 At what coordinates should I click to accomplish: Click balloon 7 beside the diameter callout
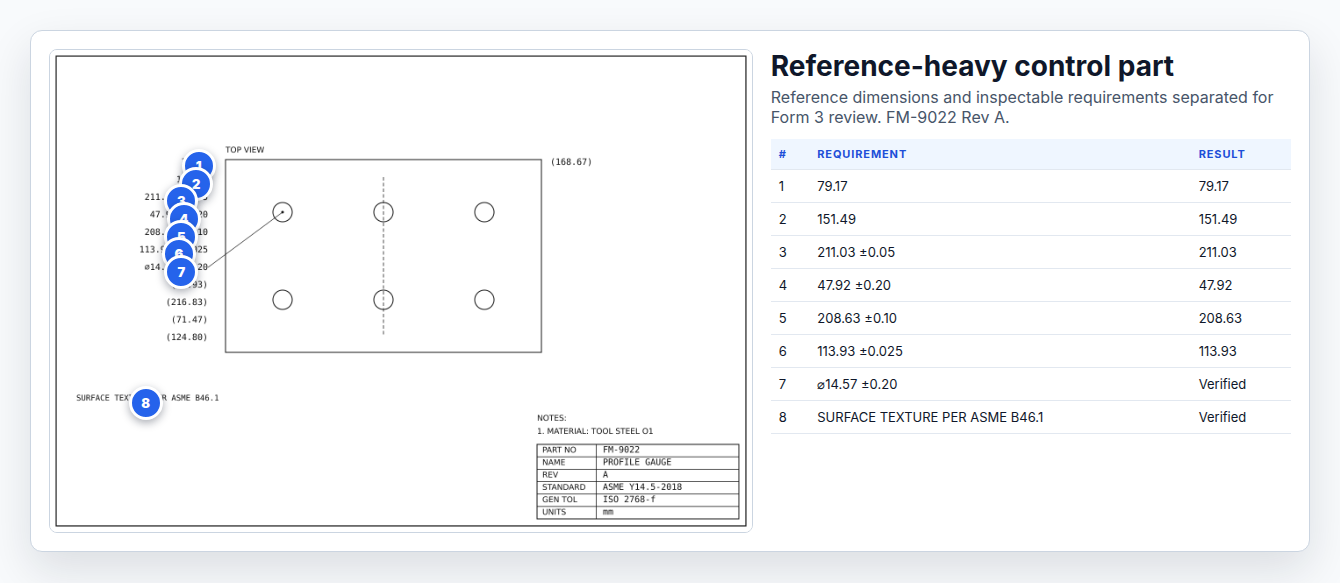[181, 271]
